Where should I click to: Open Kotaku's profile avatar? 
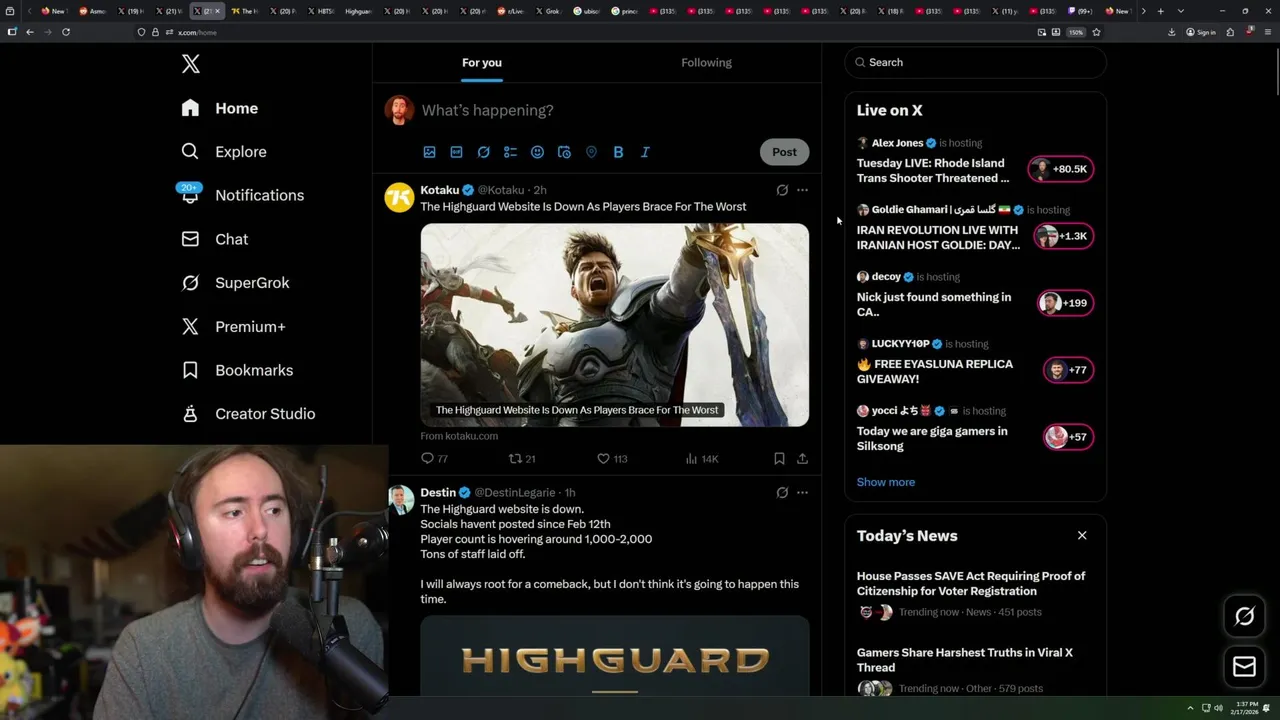click(x=399, y=197)
